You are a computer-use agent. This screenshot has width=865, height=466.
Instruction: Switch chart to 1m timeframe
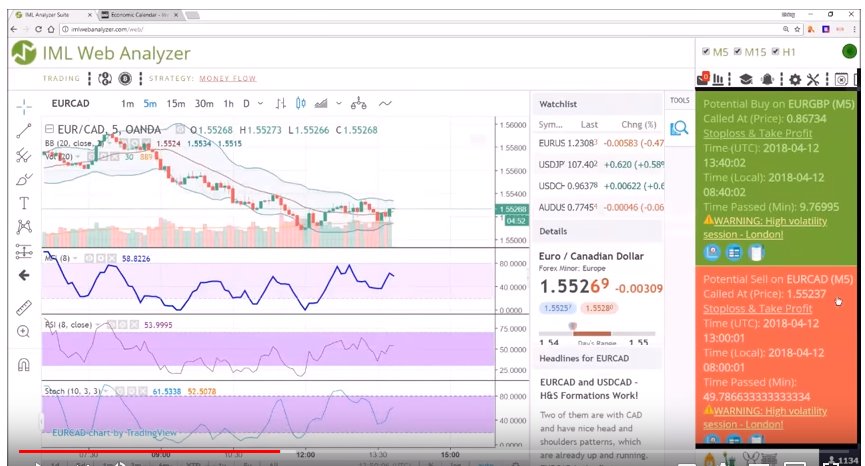[127, 103]
